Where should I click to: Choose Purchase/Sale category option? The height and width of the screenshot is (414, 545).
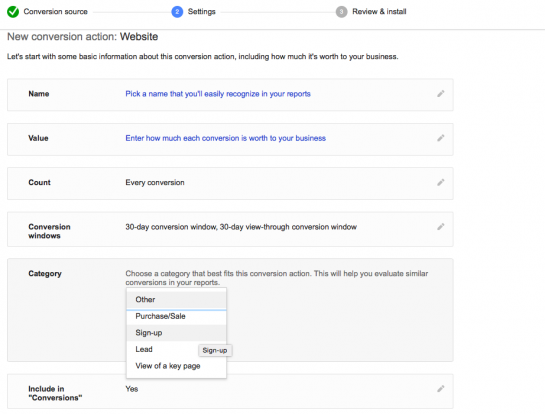(177, 316)
